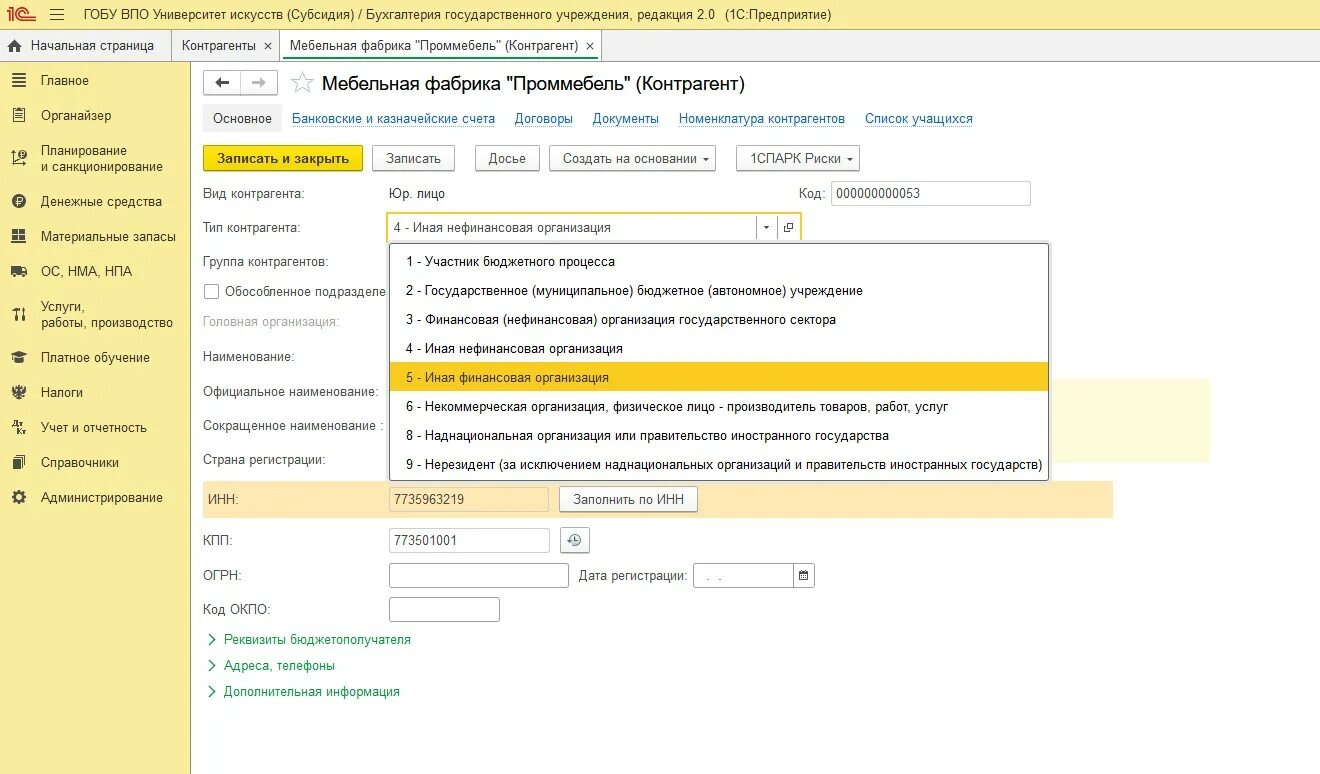1320x774 pixels.
Task: Open Банковские и казначейские счета link
Action: point(393,119)
